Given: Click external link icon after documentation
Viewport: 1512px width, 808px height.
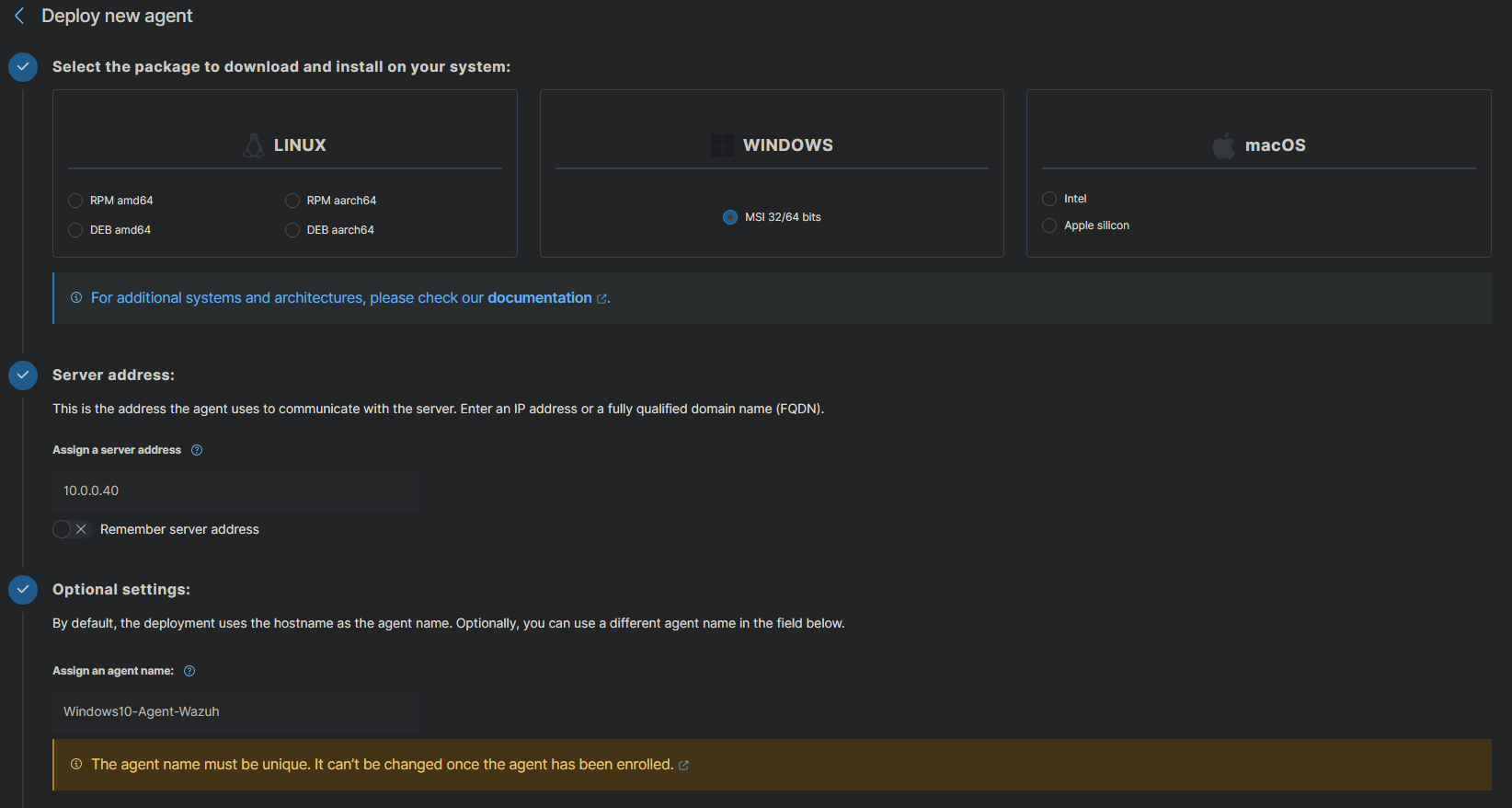Looking at the screenshot, I should 602,298.
